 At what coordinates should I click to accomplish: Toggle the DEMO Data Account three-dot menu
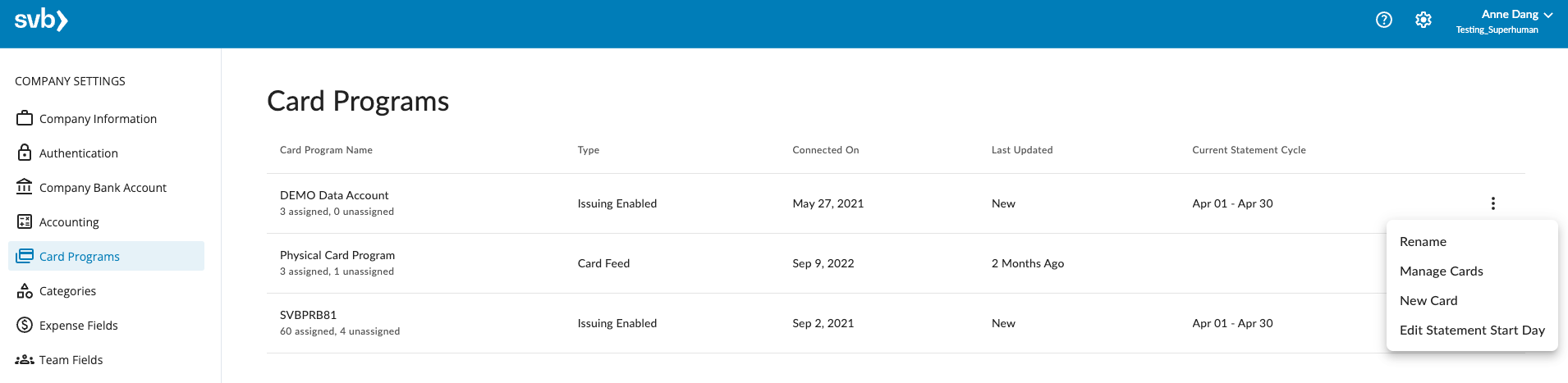(1493, 203)
